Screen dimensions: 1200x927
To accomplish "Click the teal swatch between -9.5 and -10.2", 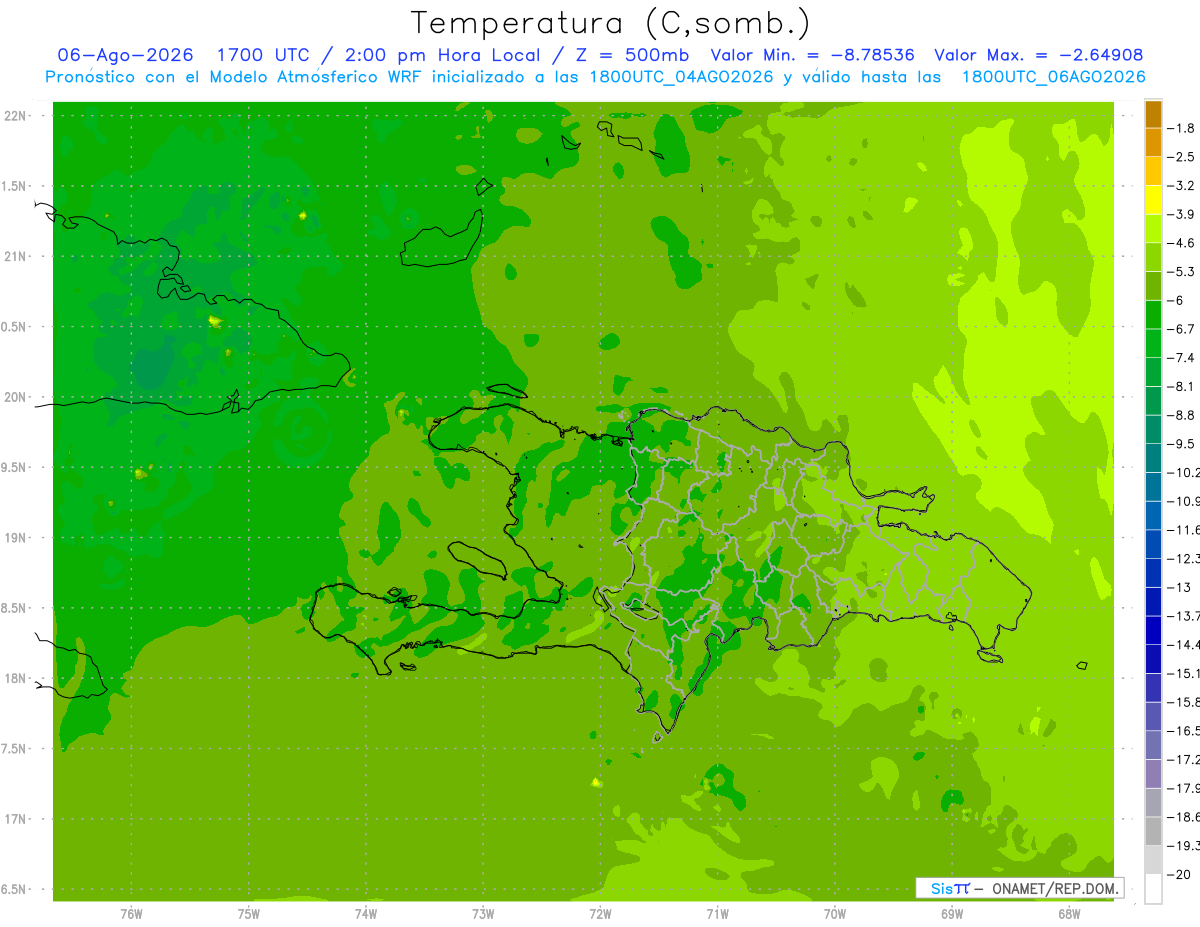I will coord(1153,459).
